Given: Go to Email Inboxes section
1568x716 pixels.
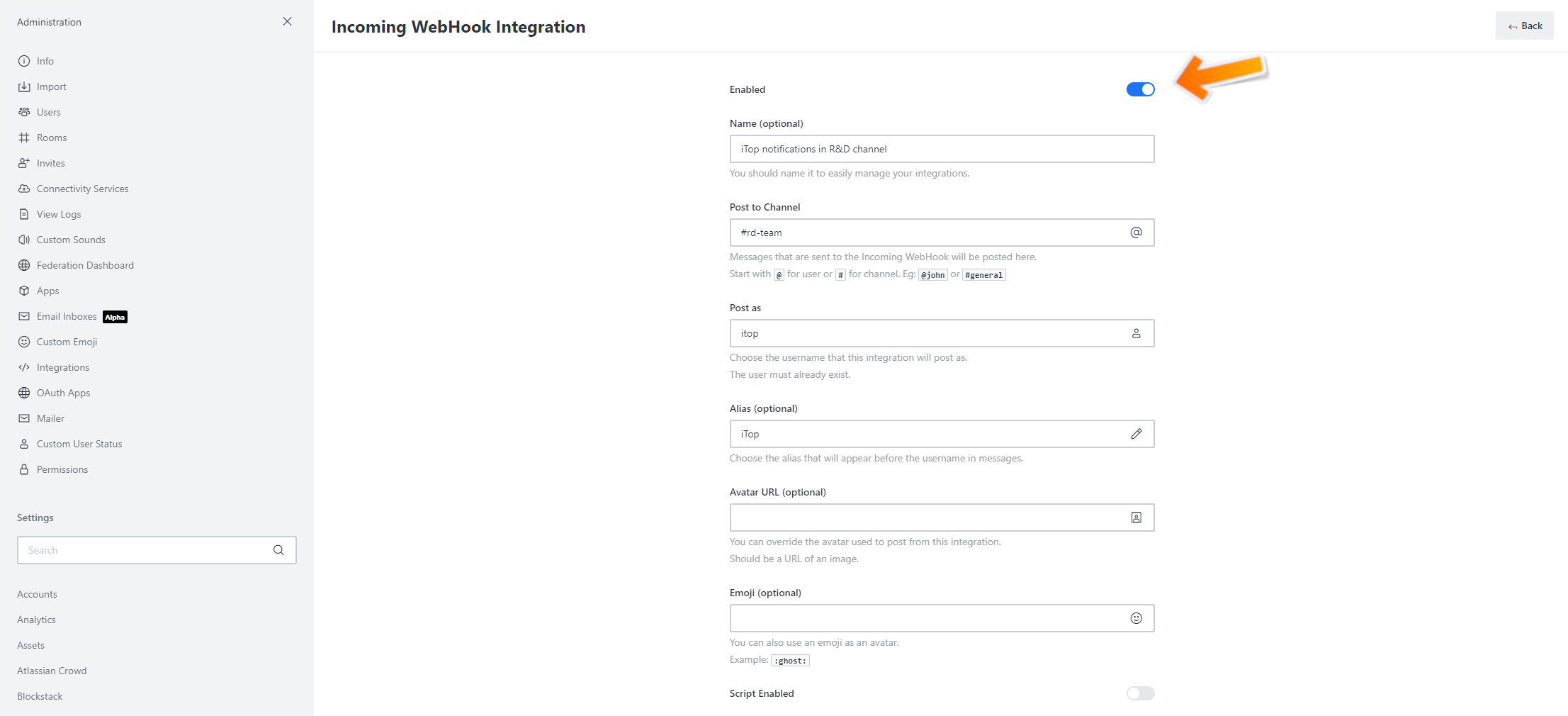Looking at the screenshot, I should [67, 316].
